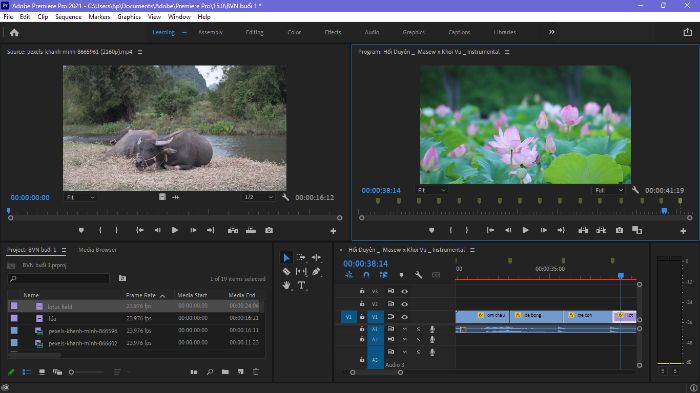Image resolution: width=700 pixels, height=393 pixels.
Task: Switch to the Color workspace tab
Action: pos(294,32)
